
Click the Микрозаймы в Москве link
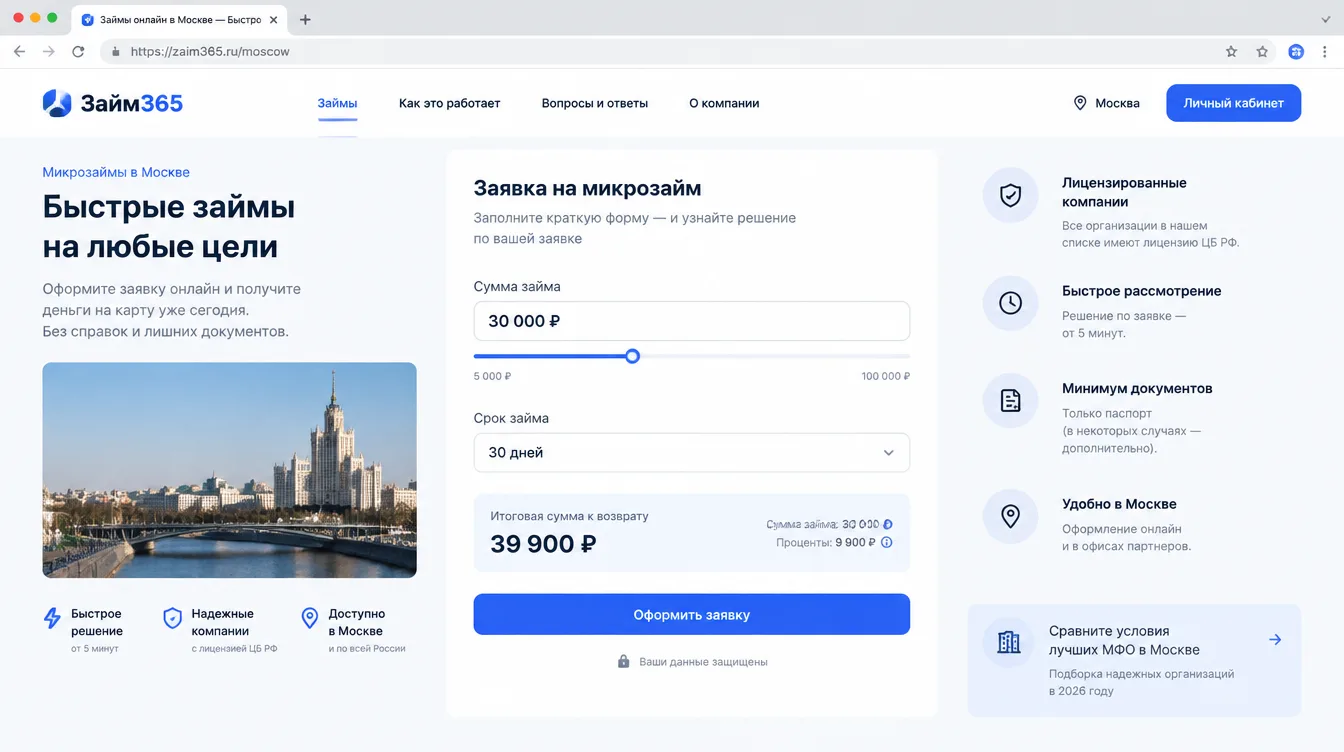pos(116,172)
